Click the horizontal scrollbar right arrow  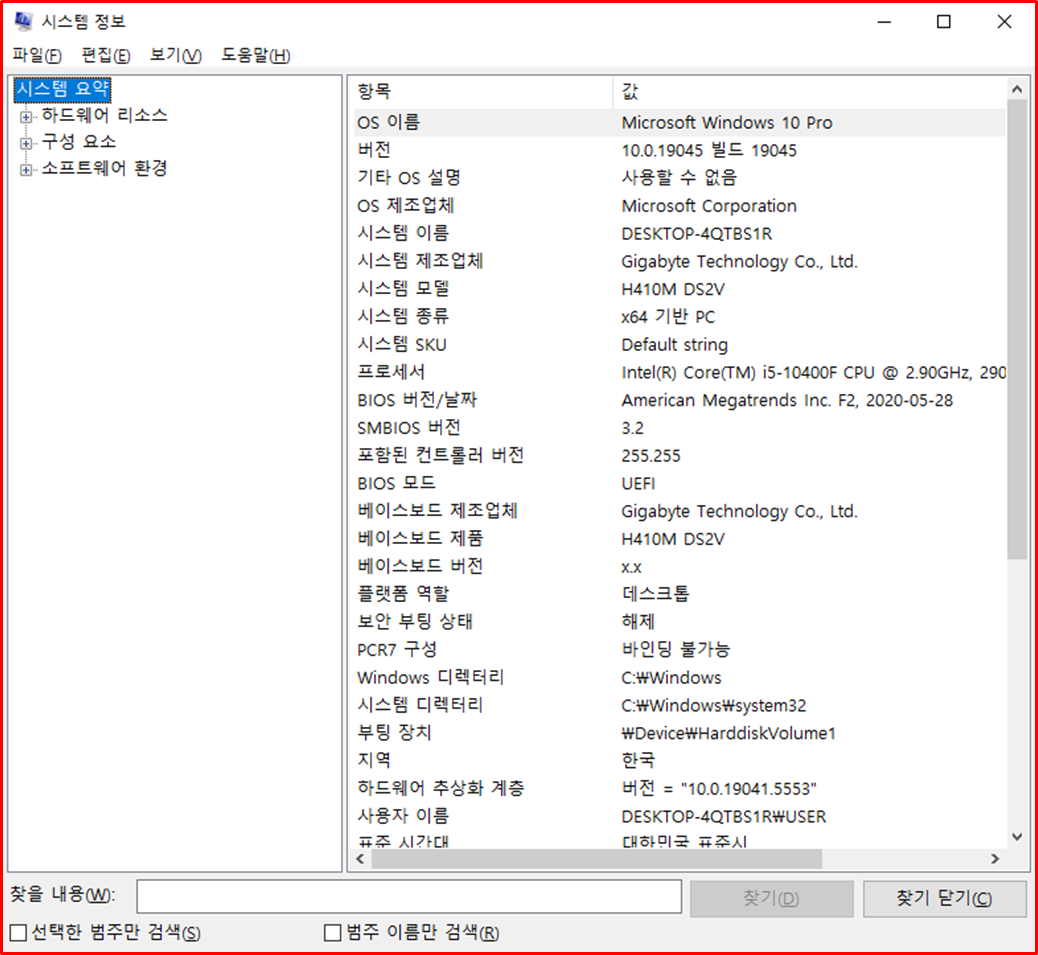pyautogui.click(x=995, y=859)
